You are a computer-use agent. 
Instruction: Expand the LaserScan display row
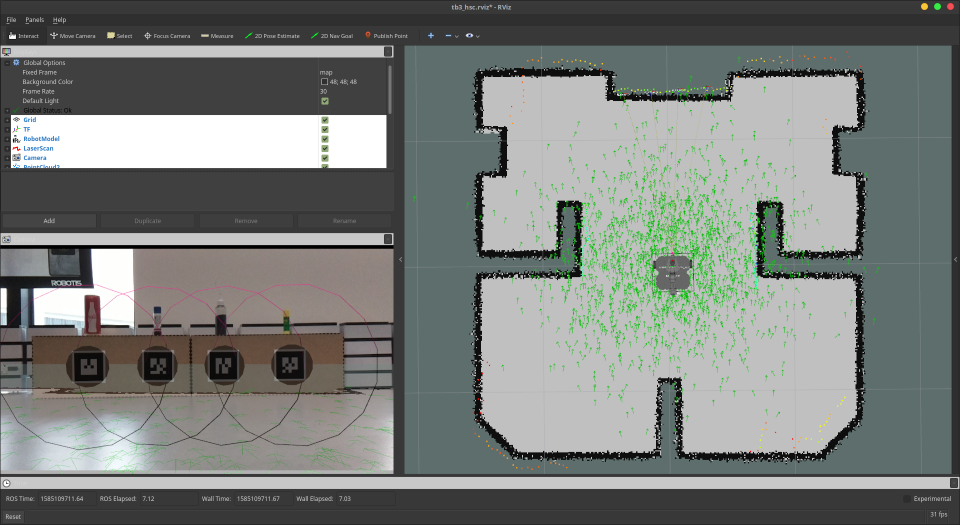click(x=7, y=149)
